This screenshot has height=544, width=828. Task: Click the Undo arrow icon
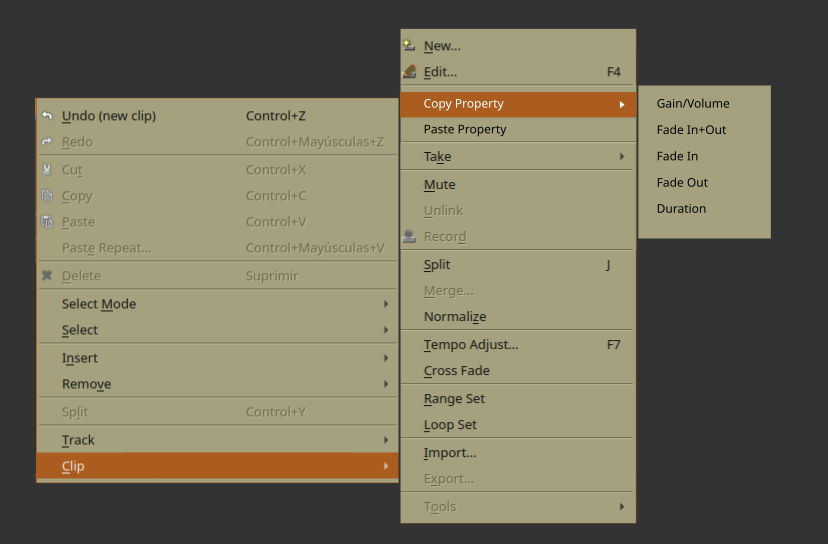pyautogui.click(x=47, y=116)
